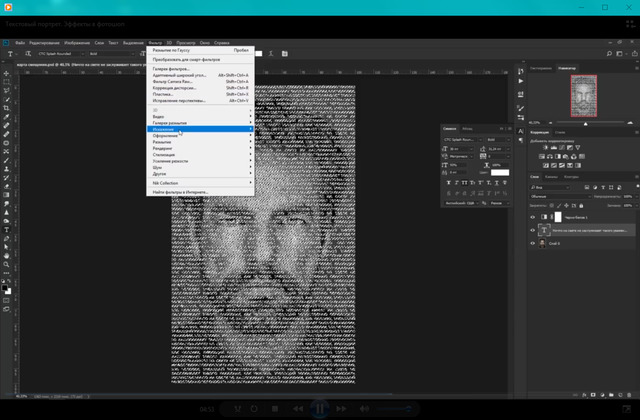
Task: Hide the bottom photo layer
Action: [532, 242]
